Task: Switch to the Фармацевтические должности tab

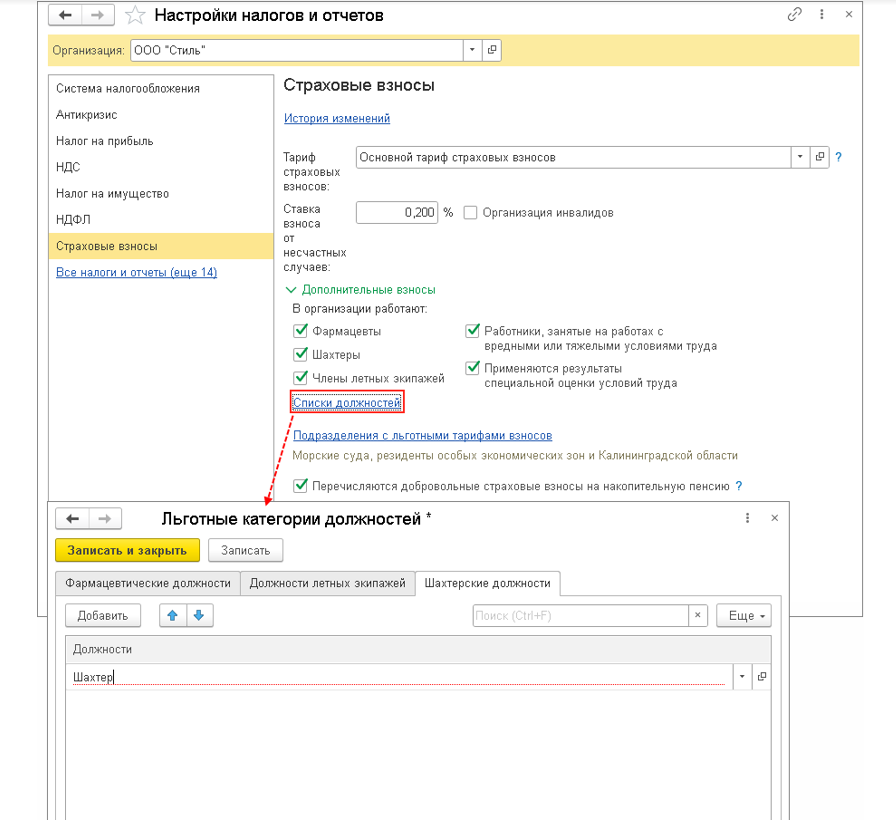Action: [148, 583]
